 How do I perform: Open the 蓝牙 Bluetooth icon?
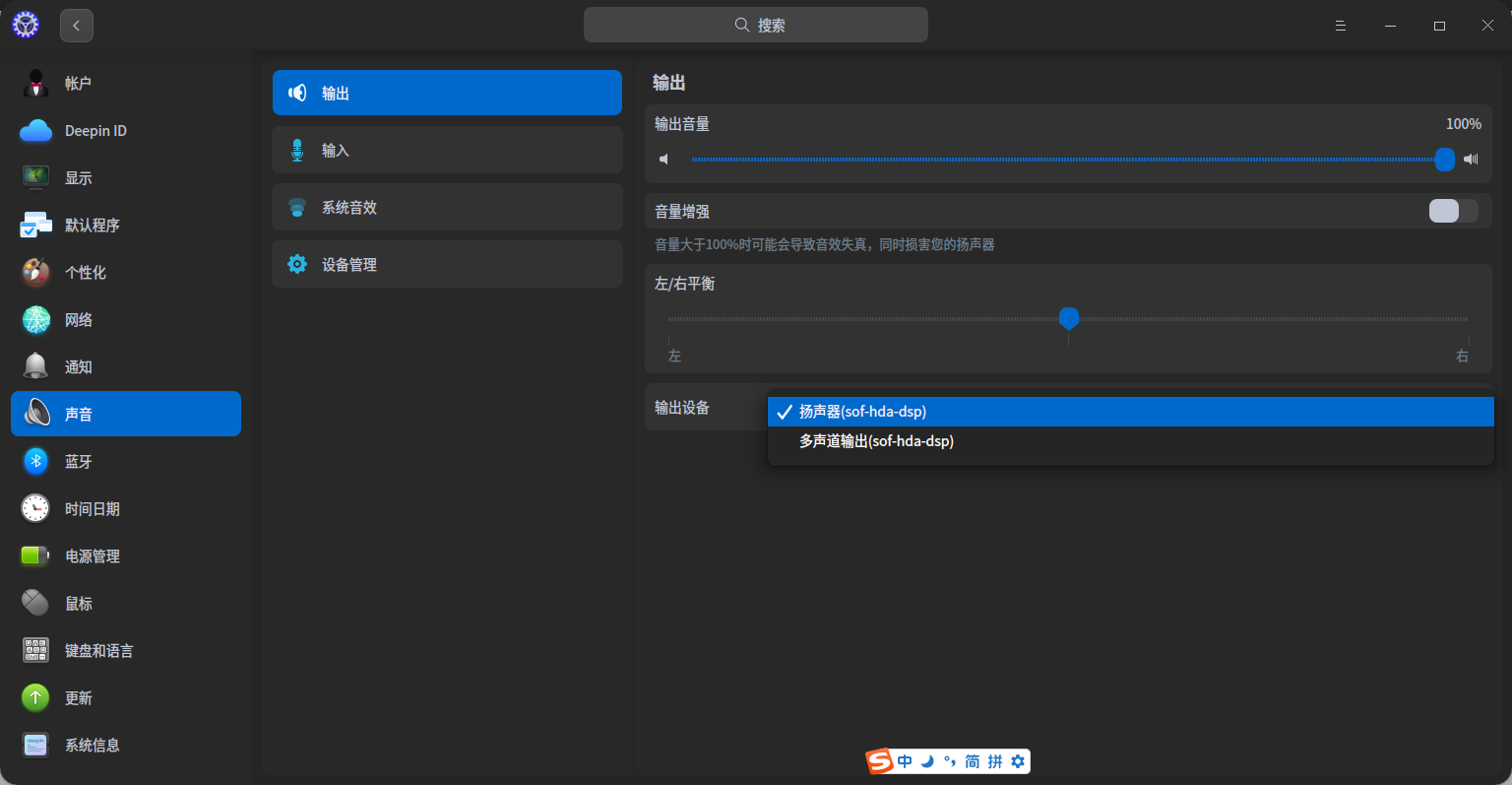[36, 461]
